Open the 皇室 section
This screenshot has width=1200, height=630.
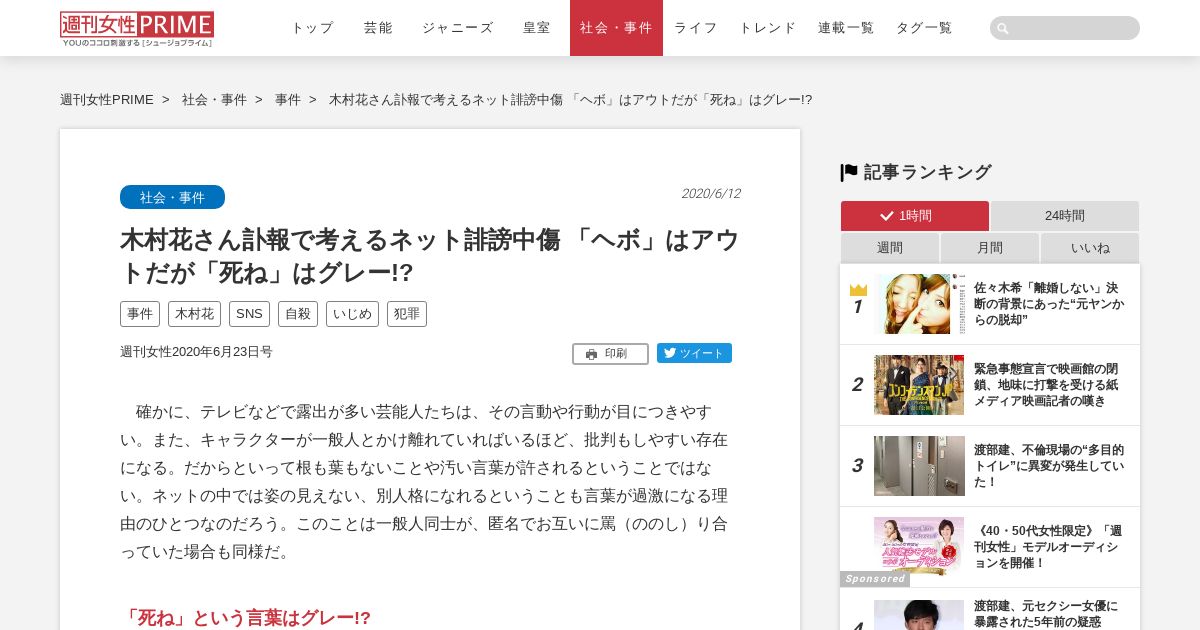coord(537,28)
